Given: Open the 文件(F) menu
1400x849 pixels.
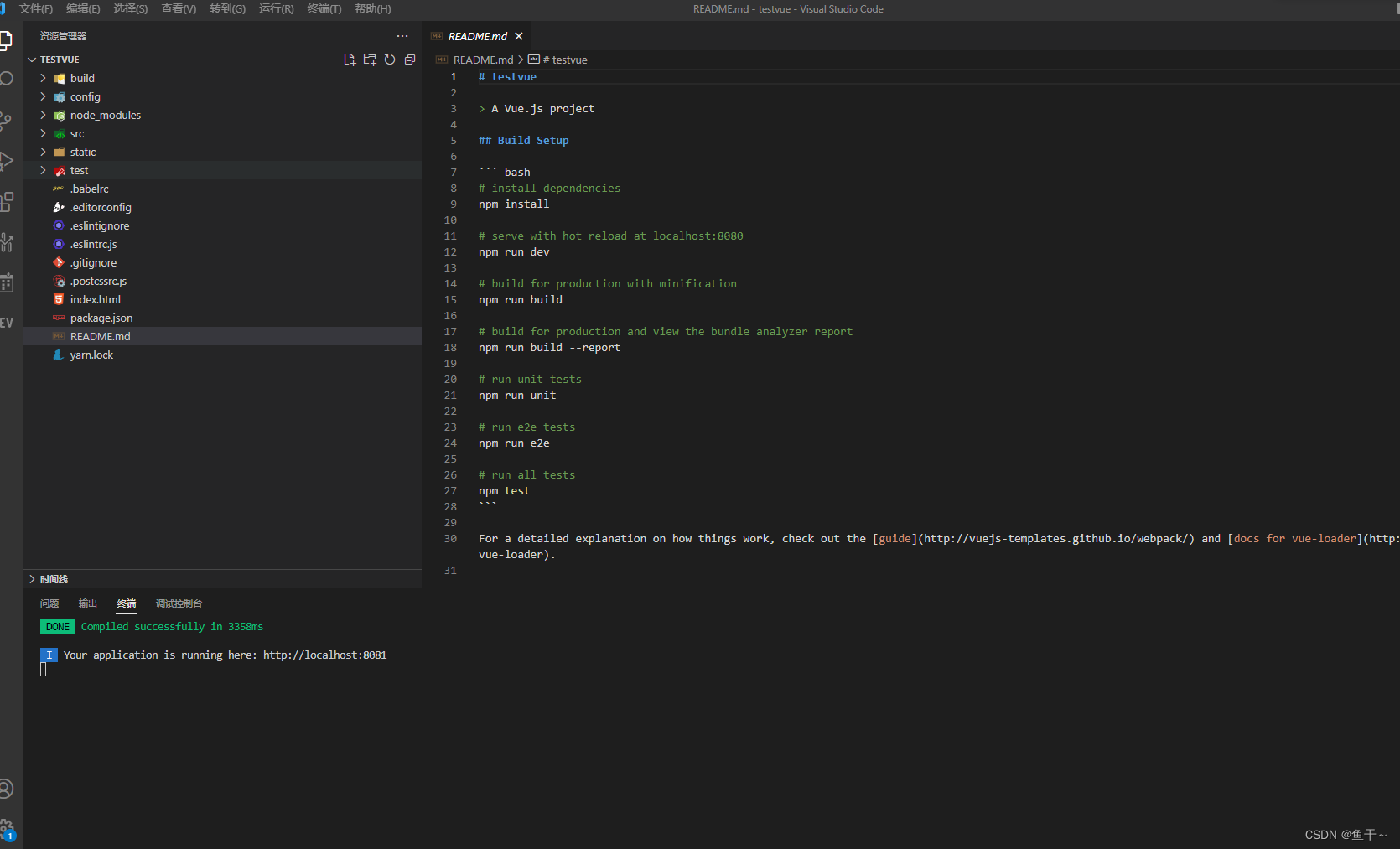Looking at the screenshot, I should (36, 8).
